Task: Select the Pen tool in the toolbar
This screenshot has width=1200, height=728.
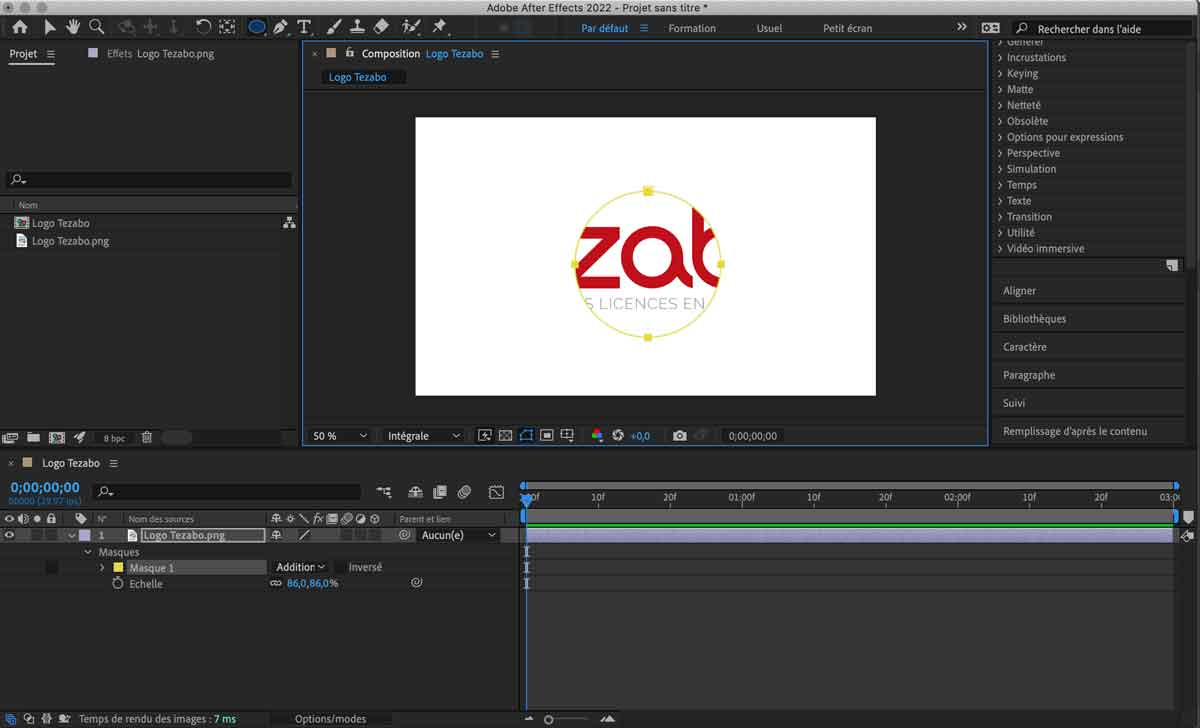Action: pos(280,27)
